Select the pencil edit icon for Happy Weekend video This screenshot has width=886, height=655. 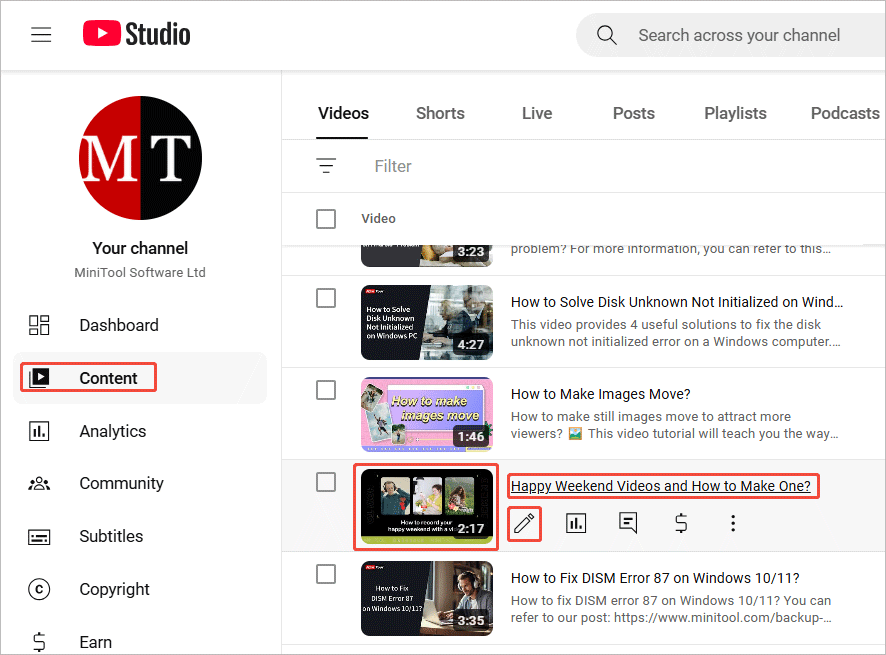coord(524,523)
